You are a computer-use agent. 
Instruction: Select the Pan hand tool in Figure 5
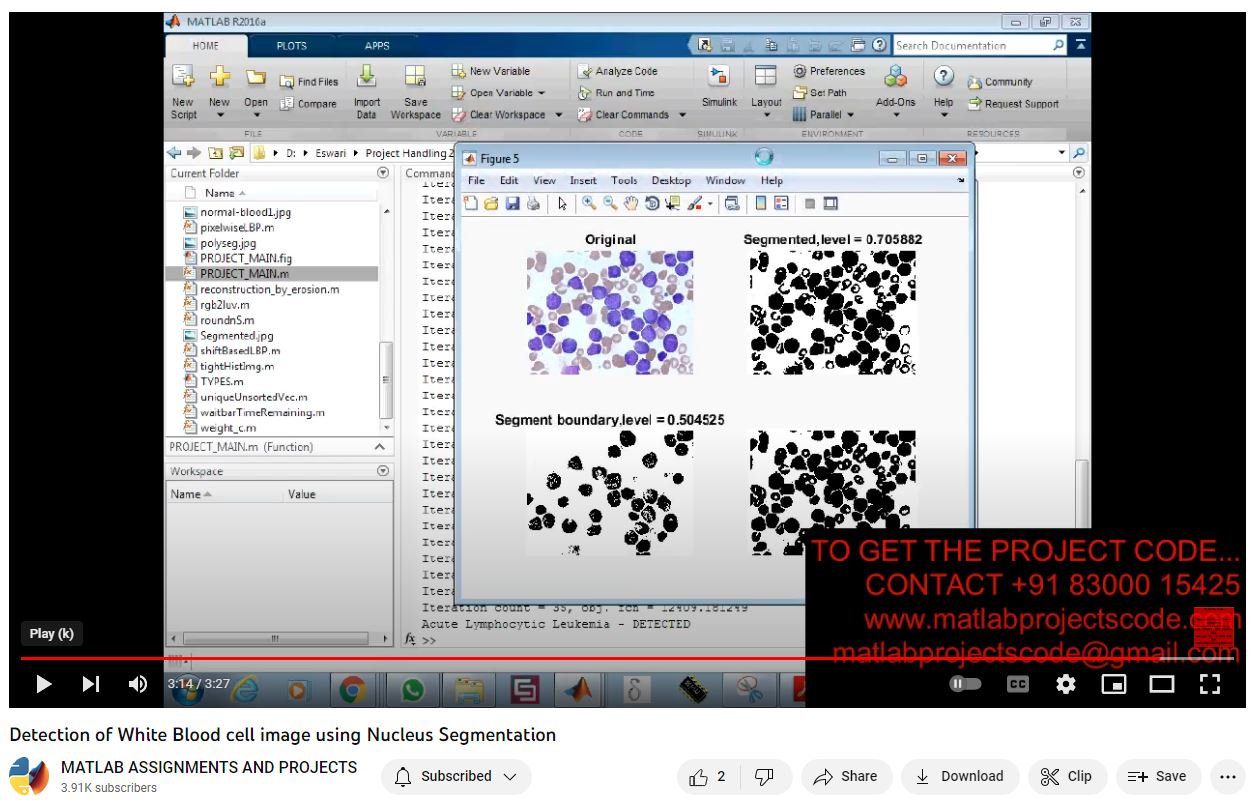tap(630, 203)
